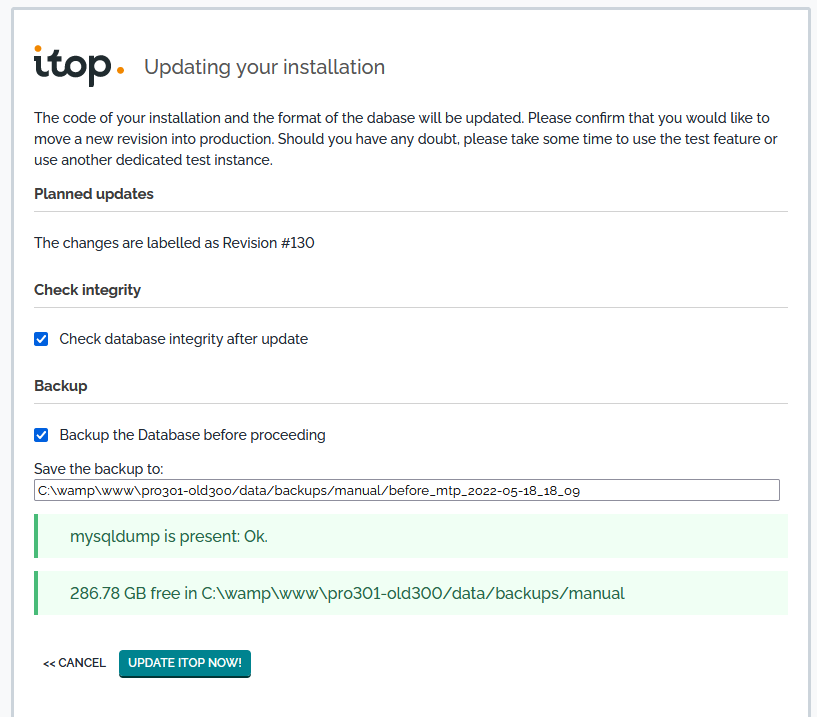Click the Revision #130 text line

pos(174,242)
